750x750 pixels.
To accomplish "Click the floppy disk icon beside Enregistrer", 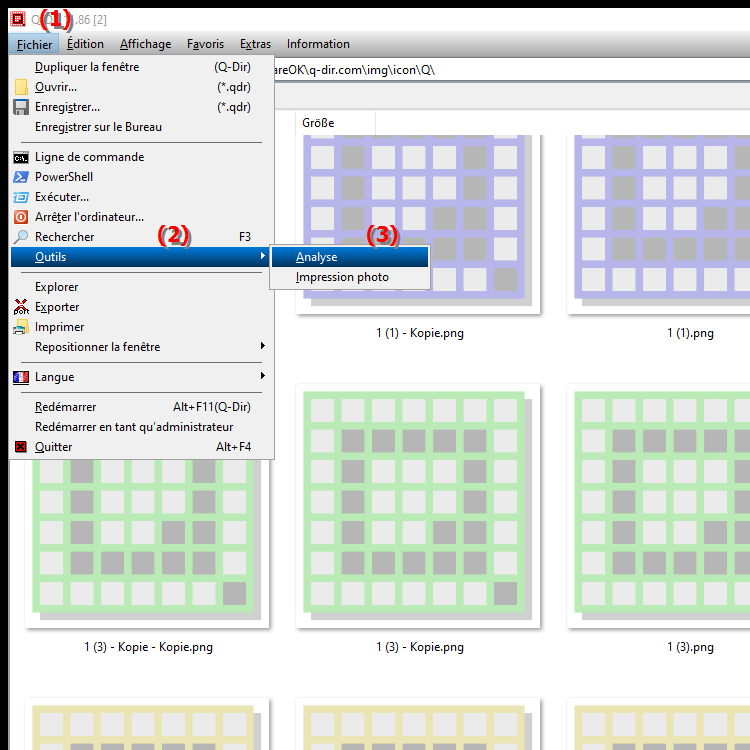I will [21, 107].
